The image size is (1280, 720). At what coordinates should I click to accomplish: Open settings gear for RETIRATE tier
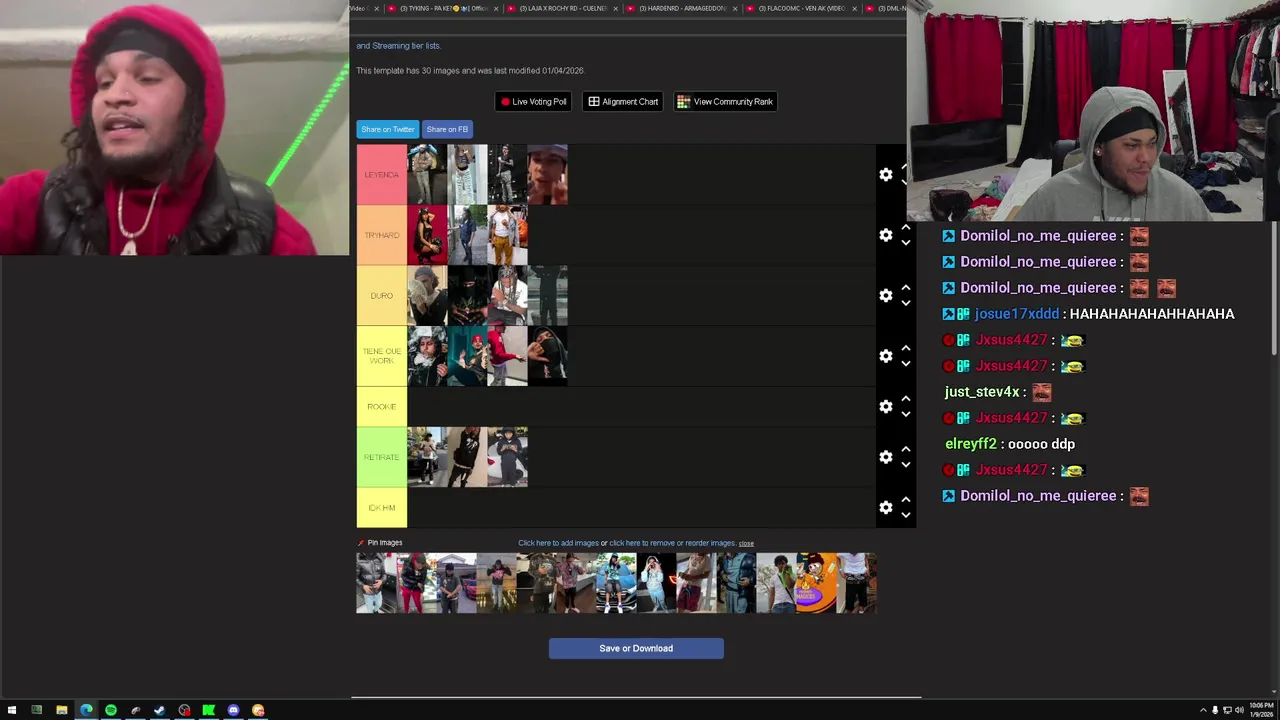point(886,457)
